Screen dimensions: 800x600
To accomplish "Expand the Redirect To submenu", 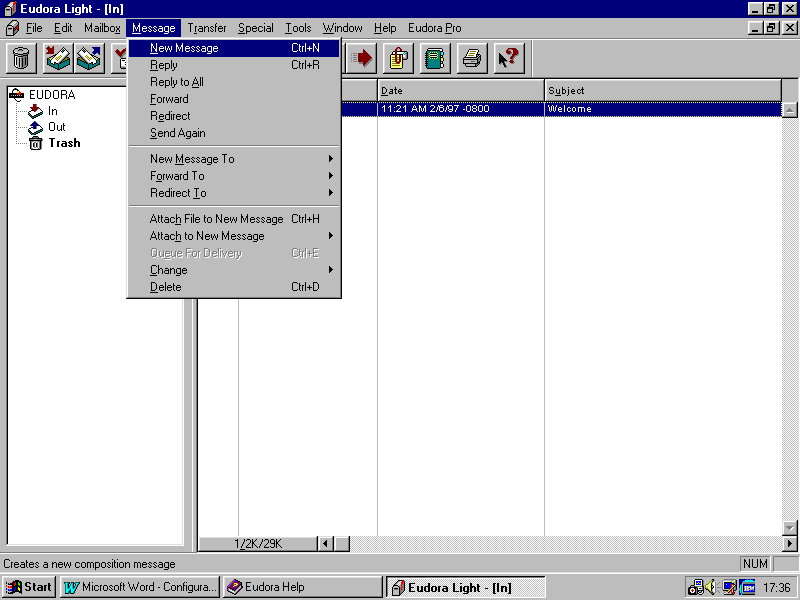I will tap(234, 193).
